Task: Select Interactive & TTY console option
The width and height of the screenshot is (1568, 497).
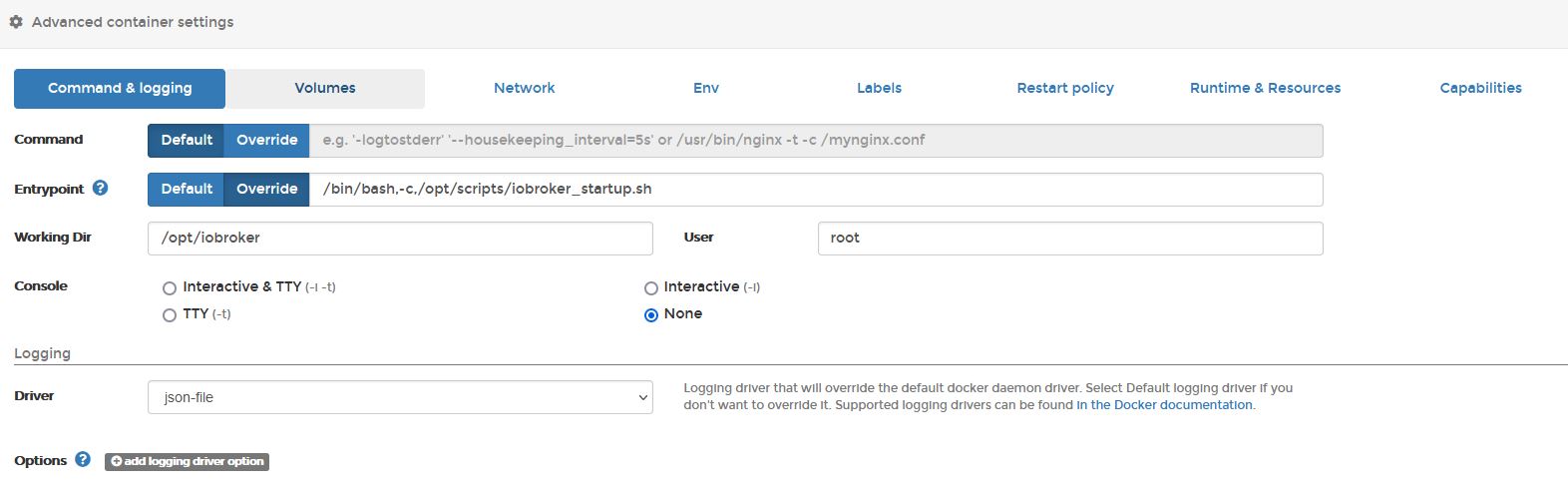Action: tap(170, 288)
